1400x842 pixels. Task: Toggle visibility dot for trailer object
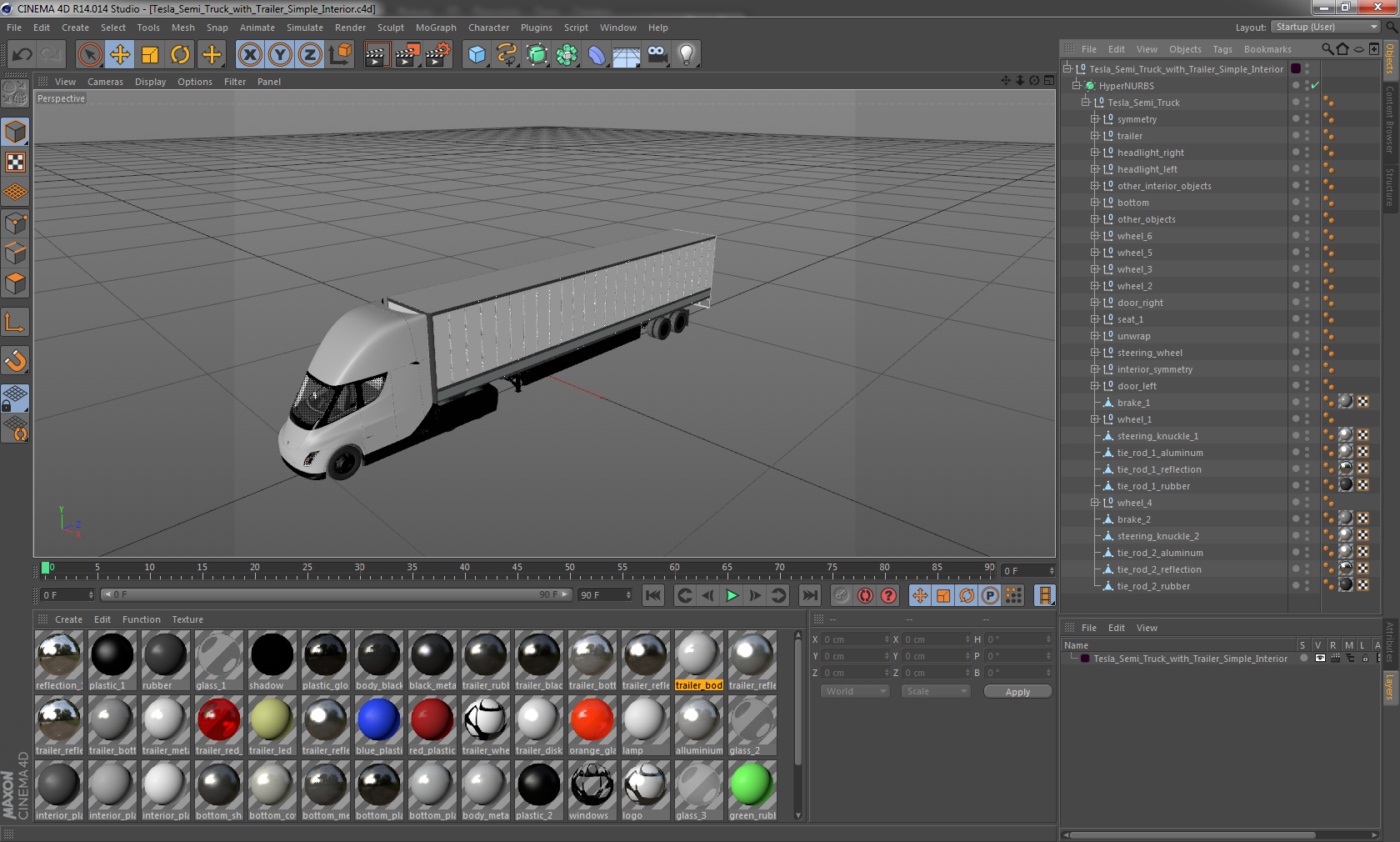pos(1296,134)
